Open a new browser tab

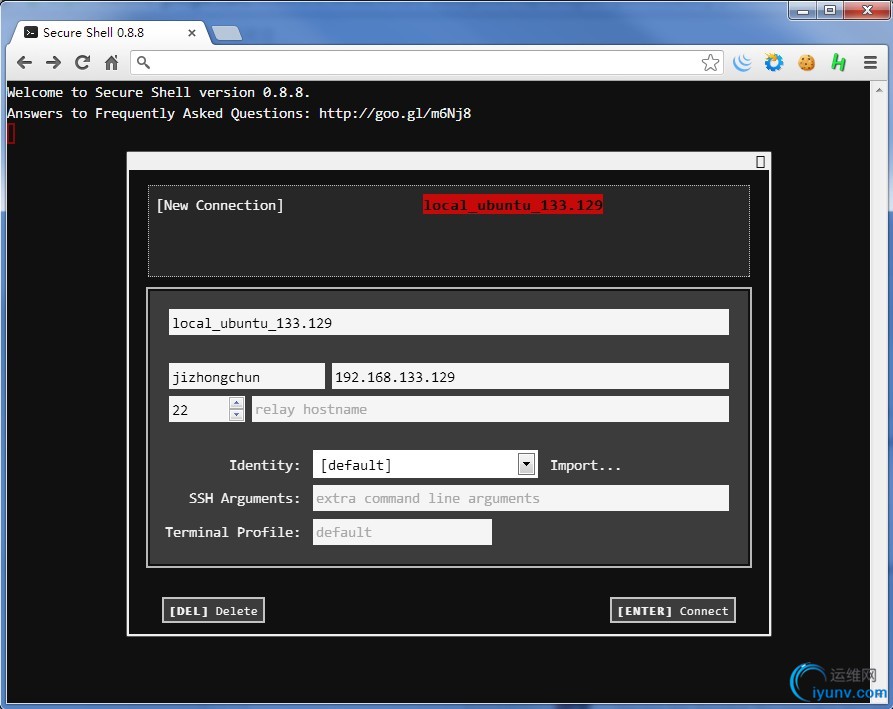point(227,33)
